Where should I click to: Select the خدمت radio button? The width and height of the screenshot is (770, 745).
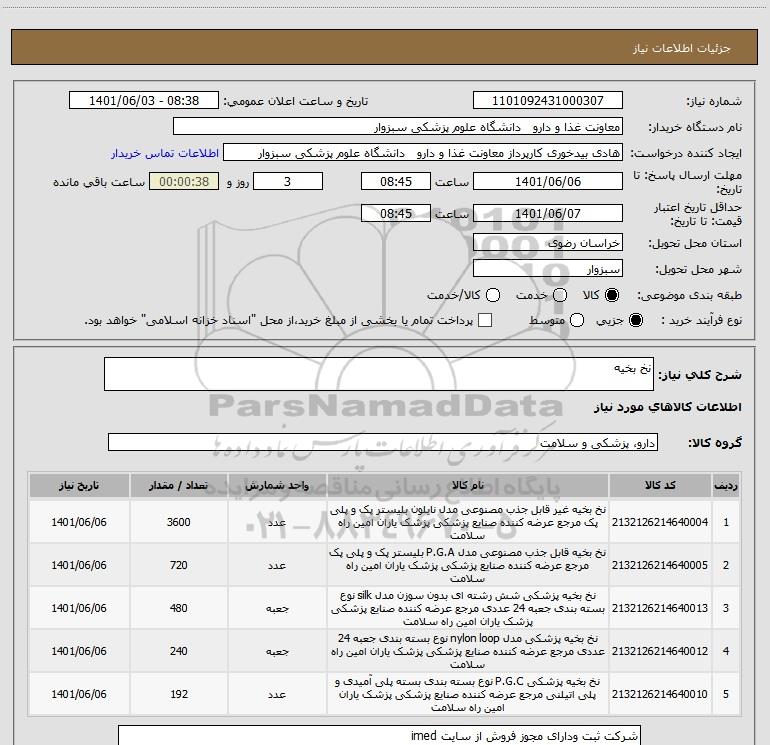pos(560,295)
